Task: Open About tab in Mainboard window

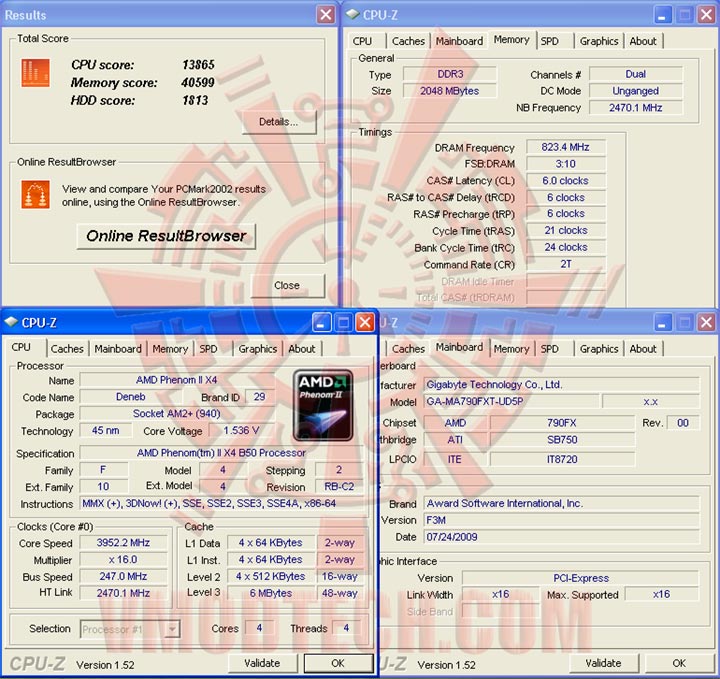Action: [643, 349]
